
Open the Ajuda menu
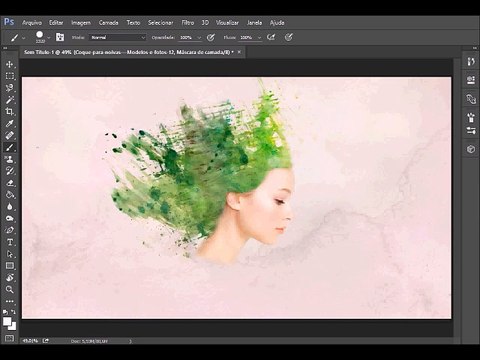[x=277, y=23]
